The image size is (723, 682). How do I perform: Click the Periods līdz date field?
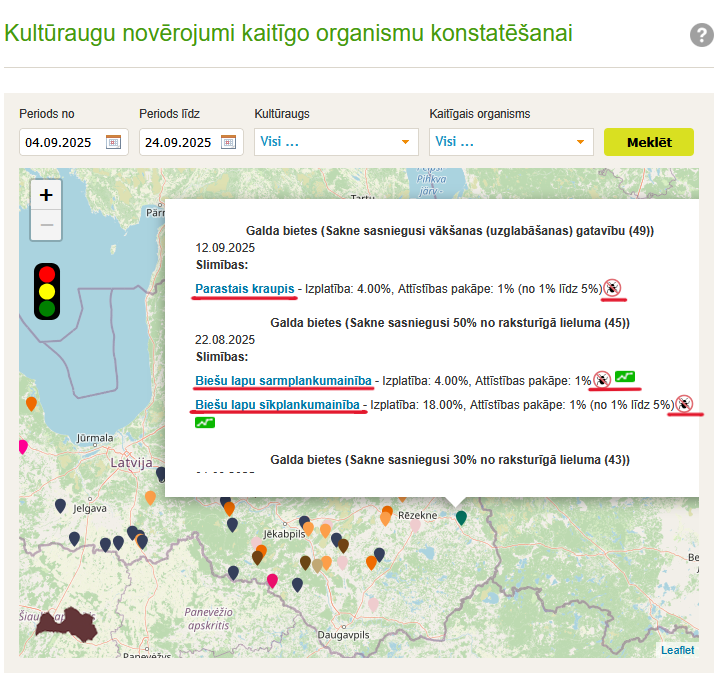coord(180,142)
